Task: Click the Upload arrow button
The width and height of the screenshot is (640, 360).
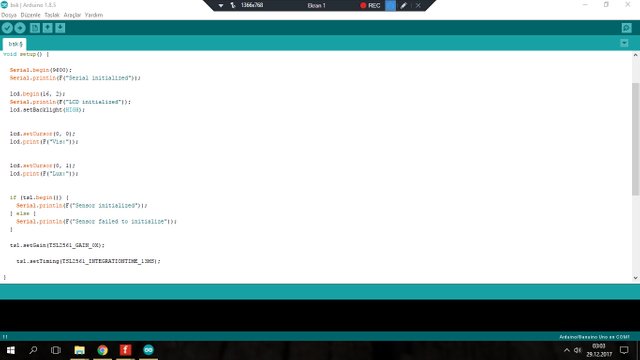Action: click(20, 28)
